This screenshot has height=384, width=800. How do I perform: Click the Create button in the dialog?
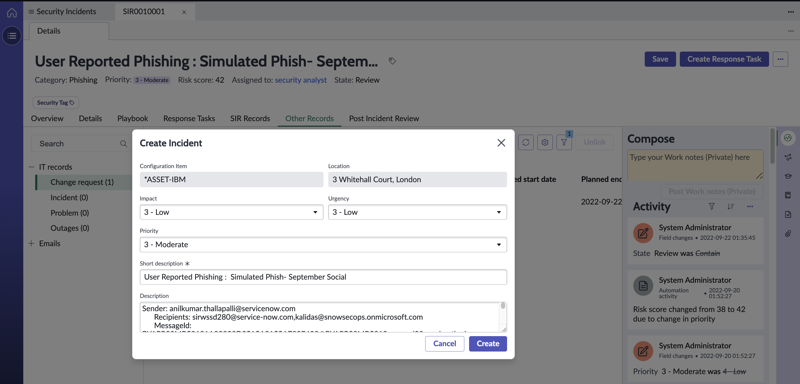coord(488,344)
